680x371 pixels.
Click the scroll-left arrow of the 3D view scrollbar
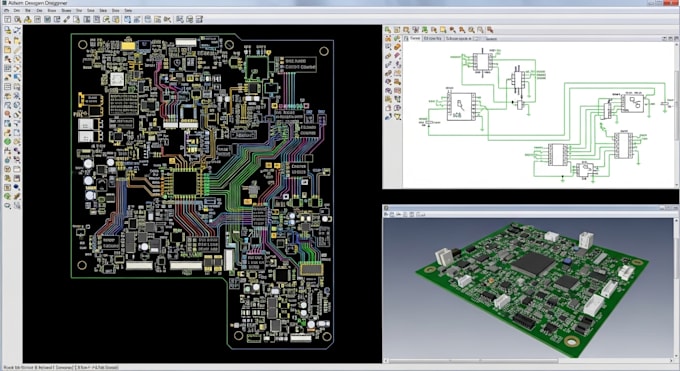(386, 361)
